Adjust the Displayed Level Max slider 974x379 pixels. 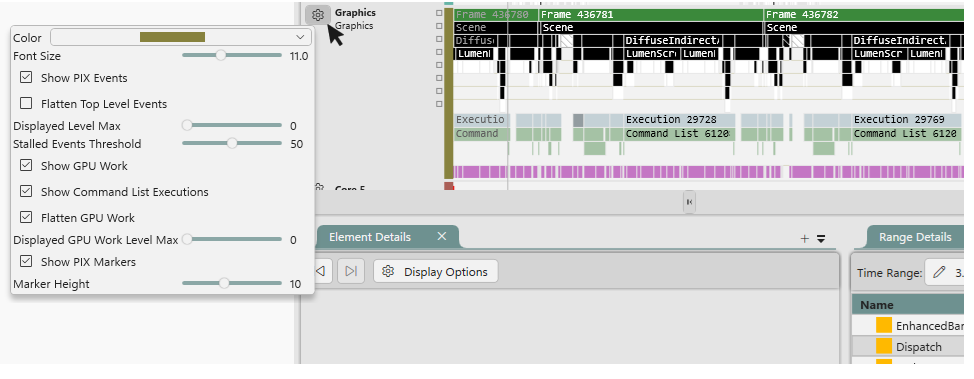coord(231,126)
